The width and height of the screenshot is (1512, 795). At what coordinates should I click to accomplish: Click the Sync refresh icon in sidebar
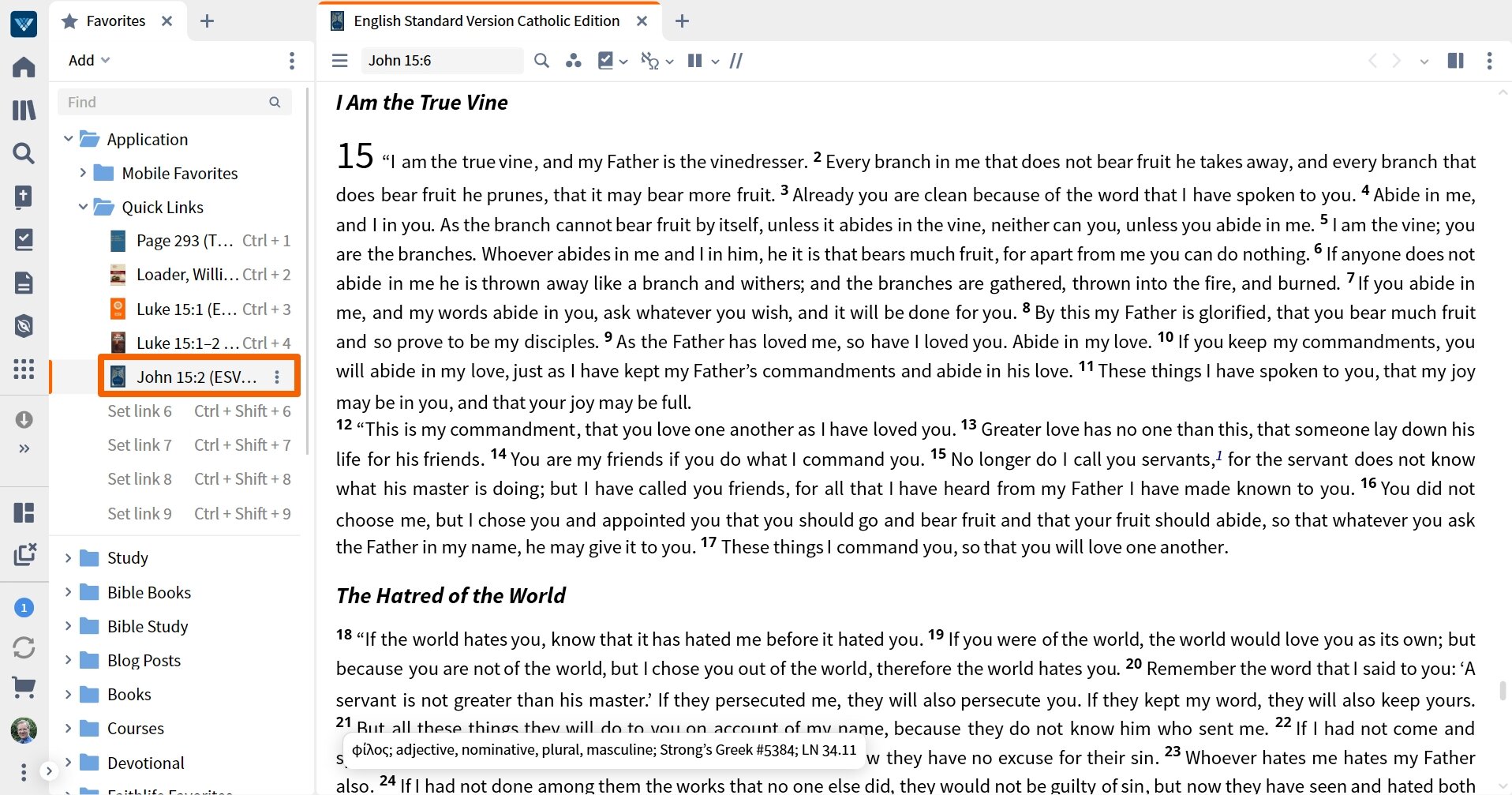[24, 648]
